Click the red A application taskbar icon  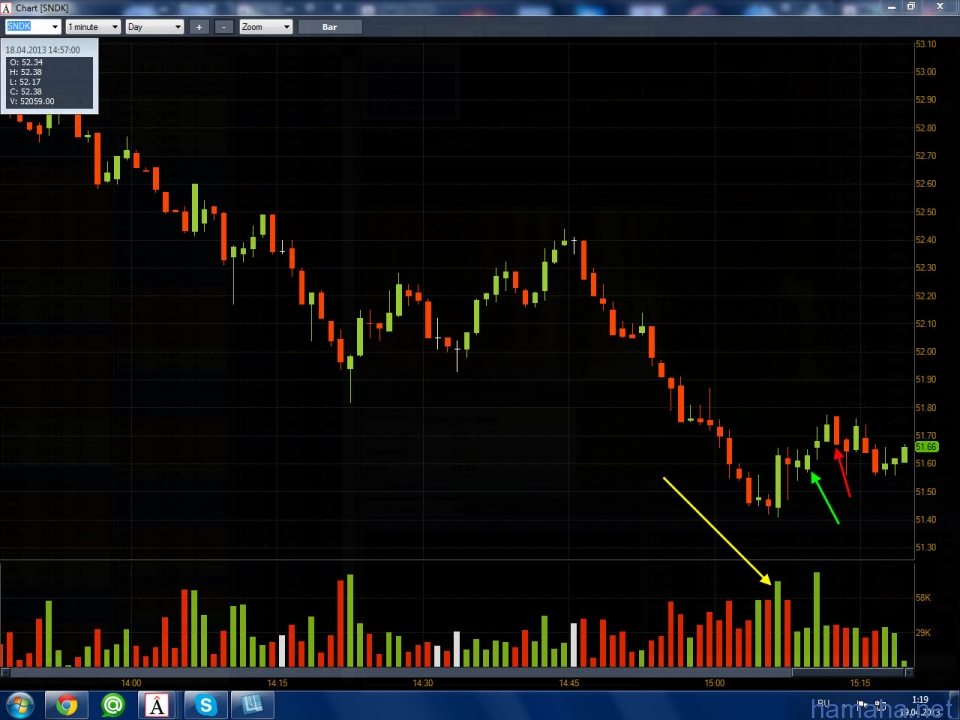click(157, 705)
